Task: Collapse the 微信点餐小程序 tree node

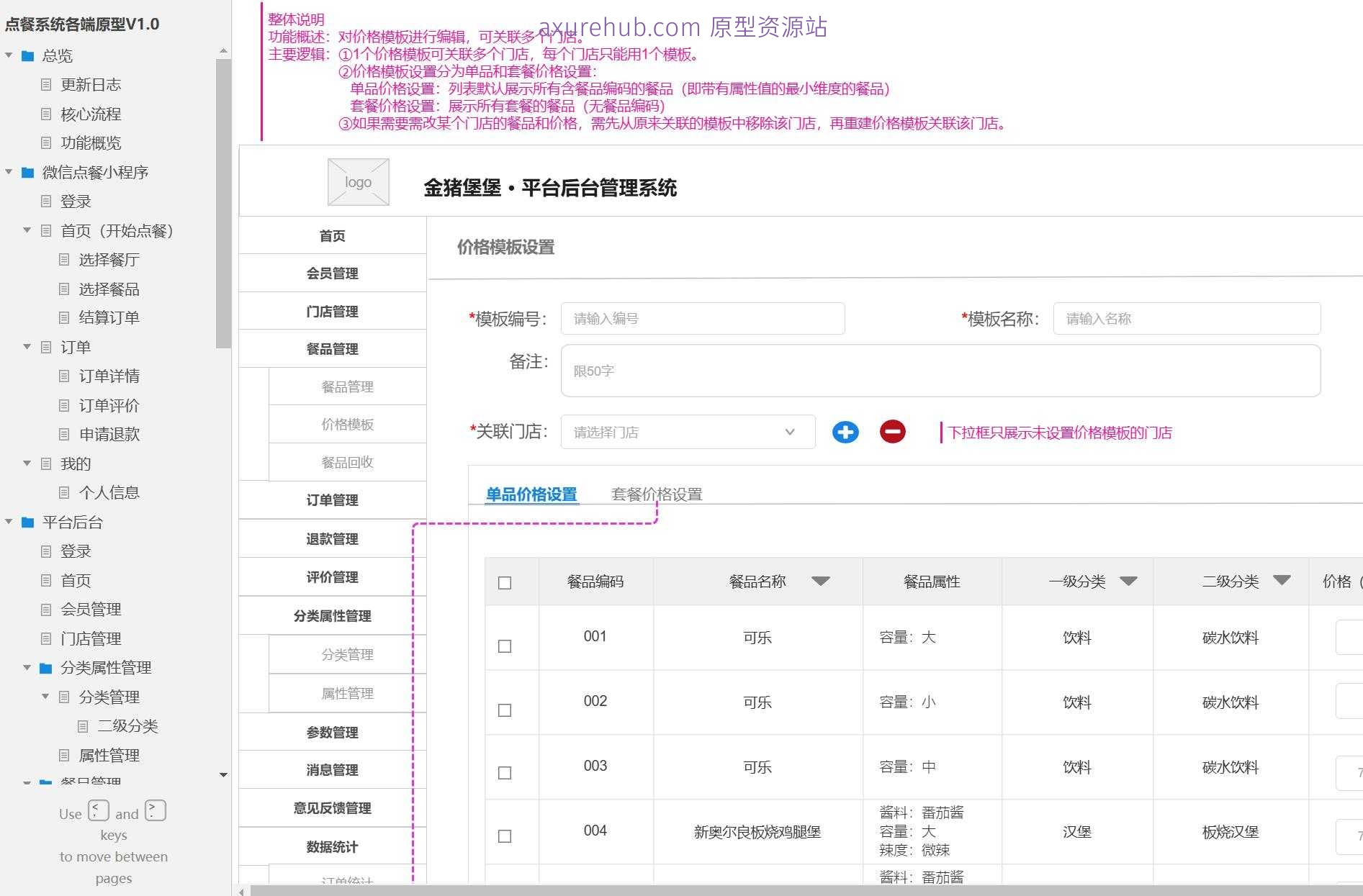Action: 9,172
